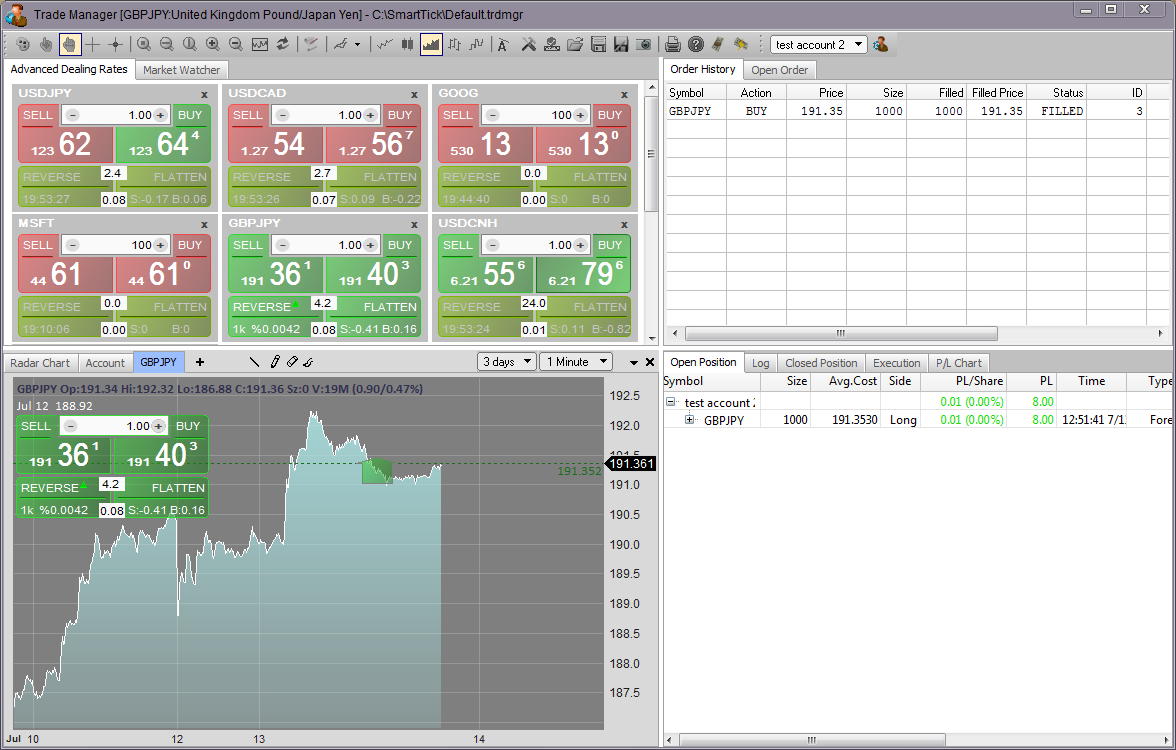Expand the GBPJPY row in Open Position
Screen dimensions: 1176x750
click(689, 420)
